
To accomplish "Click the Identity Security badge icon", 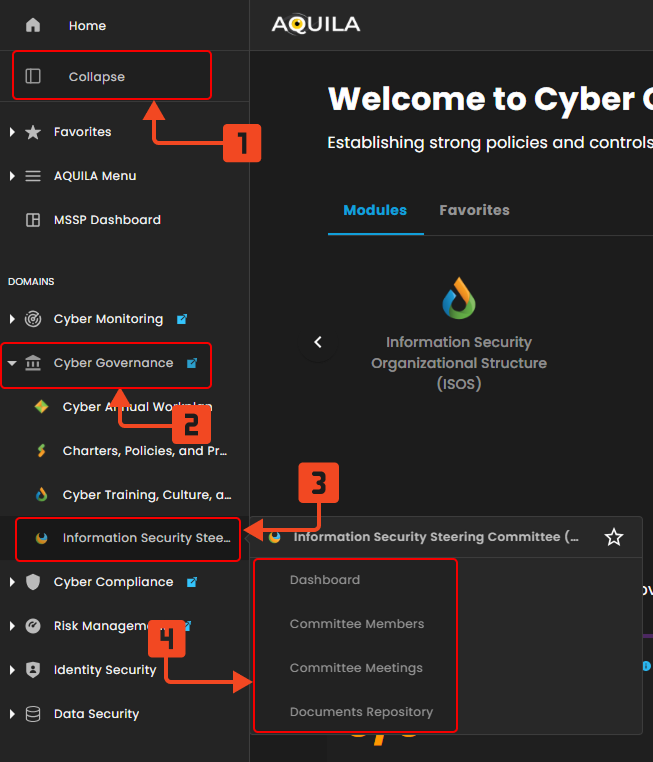I will tap(33, 670).
